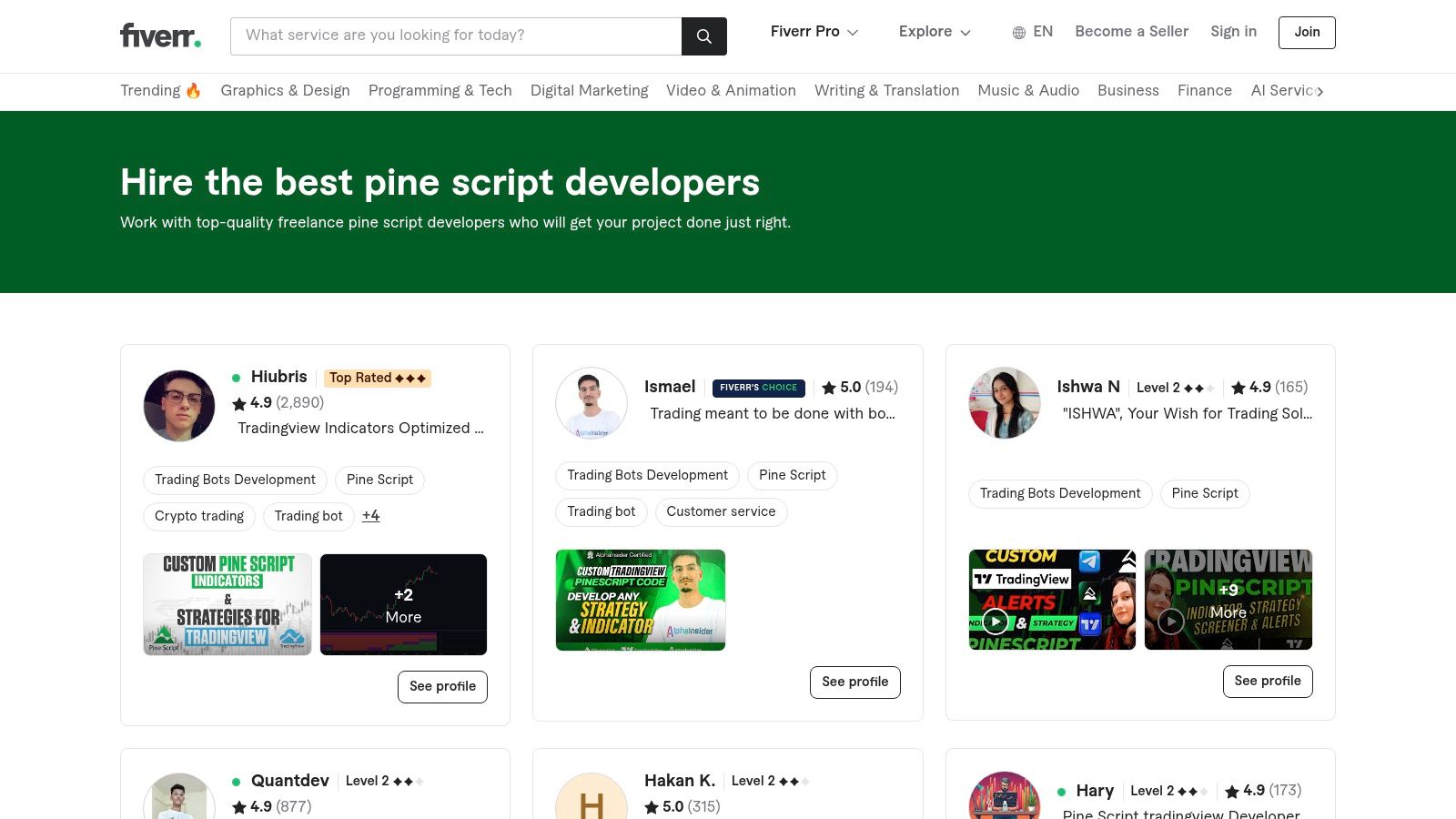Select Trading Bots Development tag on Ishwa N card

click(1060, 493)
